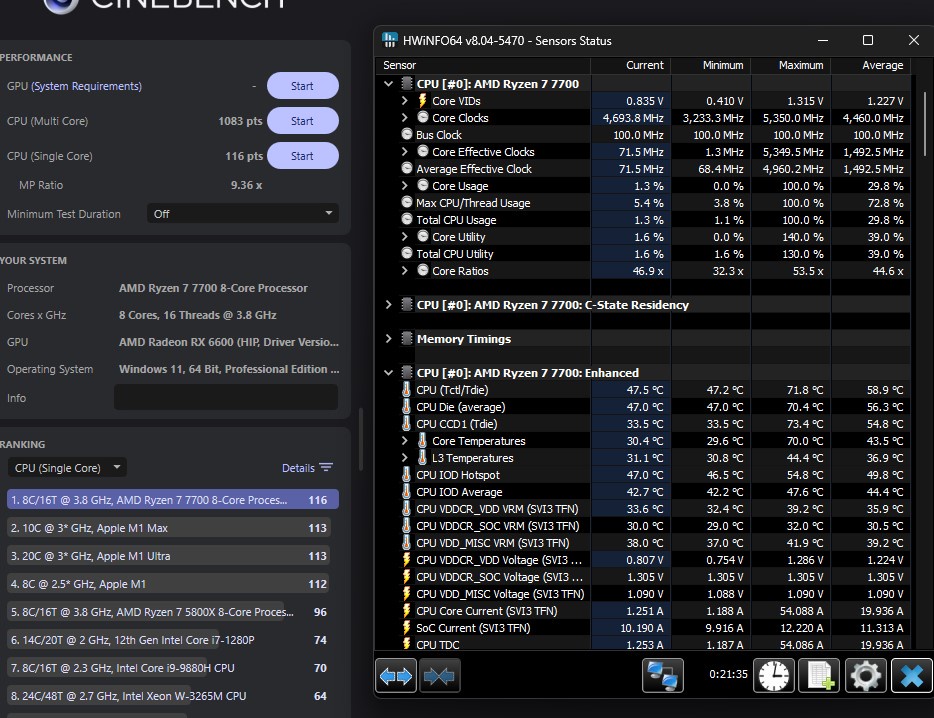Expand the Core VIDs row
Viewport: 934px width, 718px height.
point(404,101)
